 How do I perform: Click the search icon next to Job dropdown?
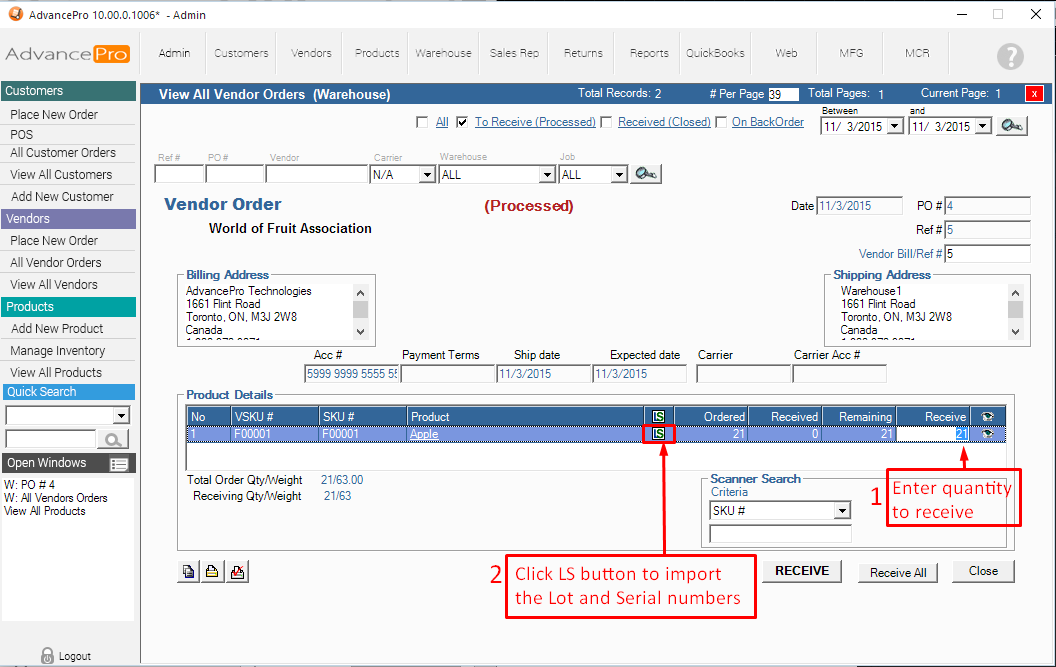pyautogui.click(x=645, y=174)
